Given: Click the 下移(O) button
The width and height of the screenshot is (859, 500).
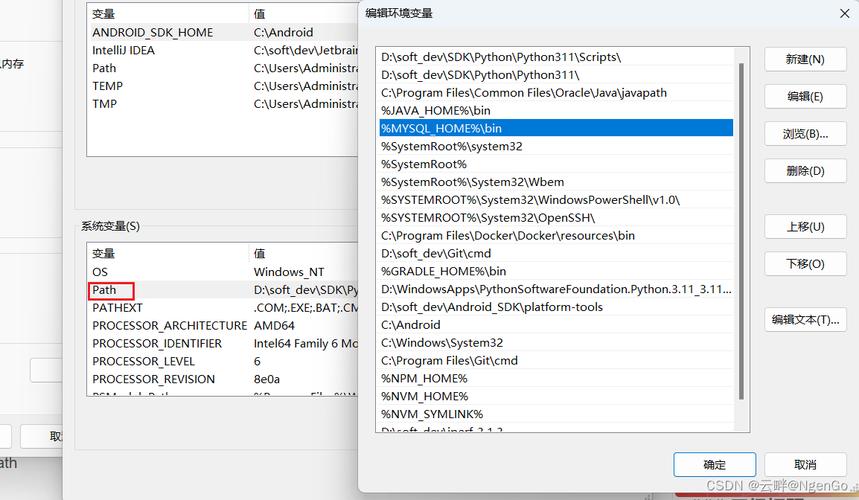Looking at the screenshot, I should (x=805, y=264).
